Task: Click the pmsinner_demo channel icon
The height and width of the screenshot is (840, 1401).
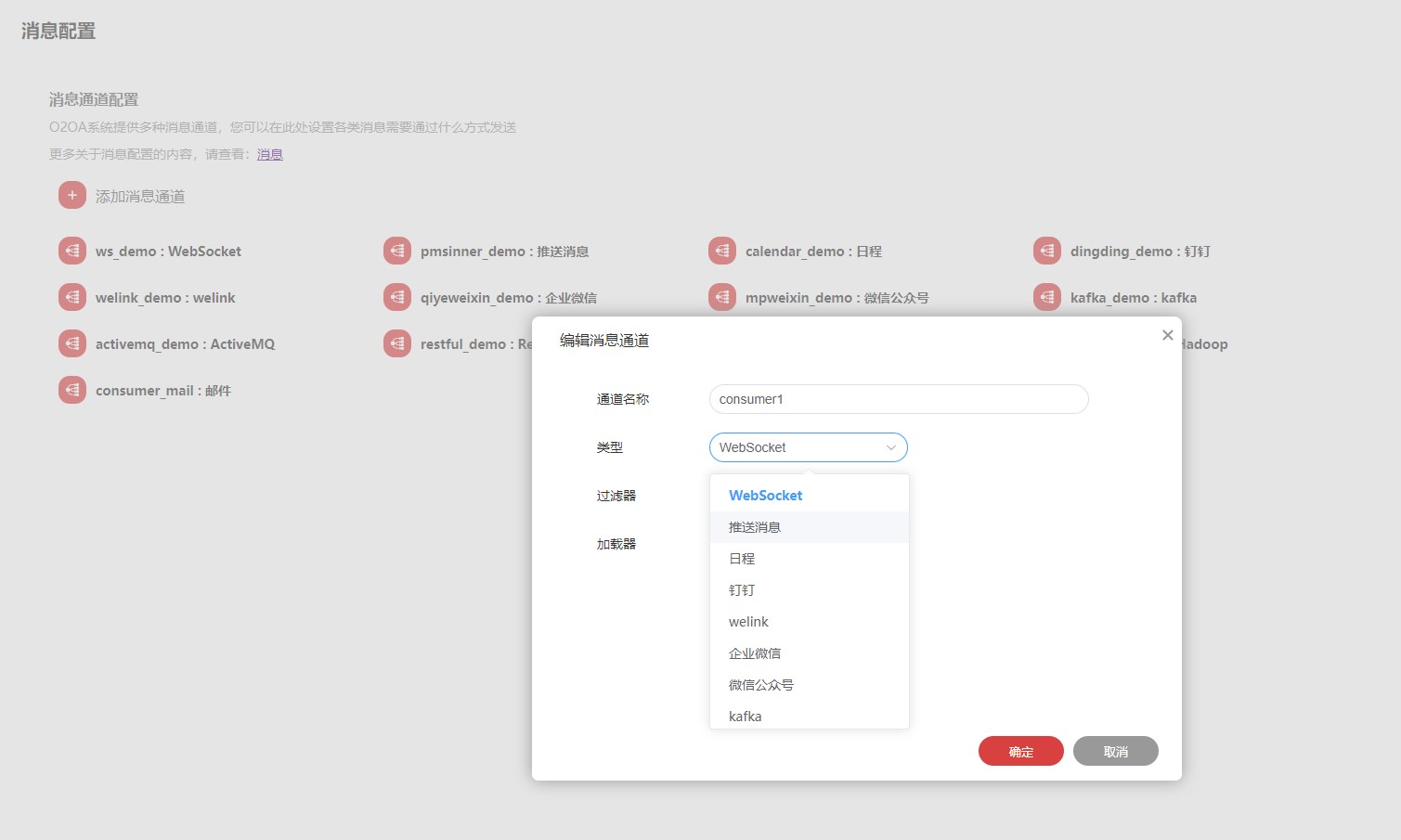Action: tap(397, 252)
